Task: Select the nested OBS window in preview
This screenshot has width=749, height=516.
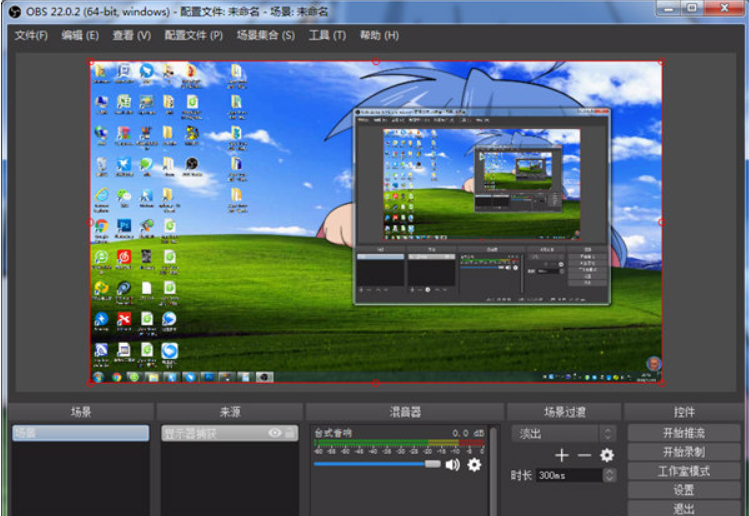Action: 482,206
